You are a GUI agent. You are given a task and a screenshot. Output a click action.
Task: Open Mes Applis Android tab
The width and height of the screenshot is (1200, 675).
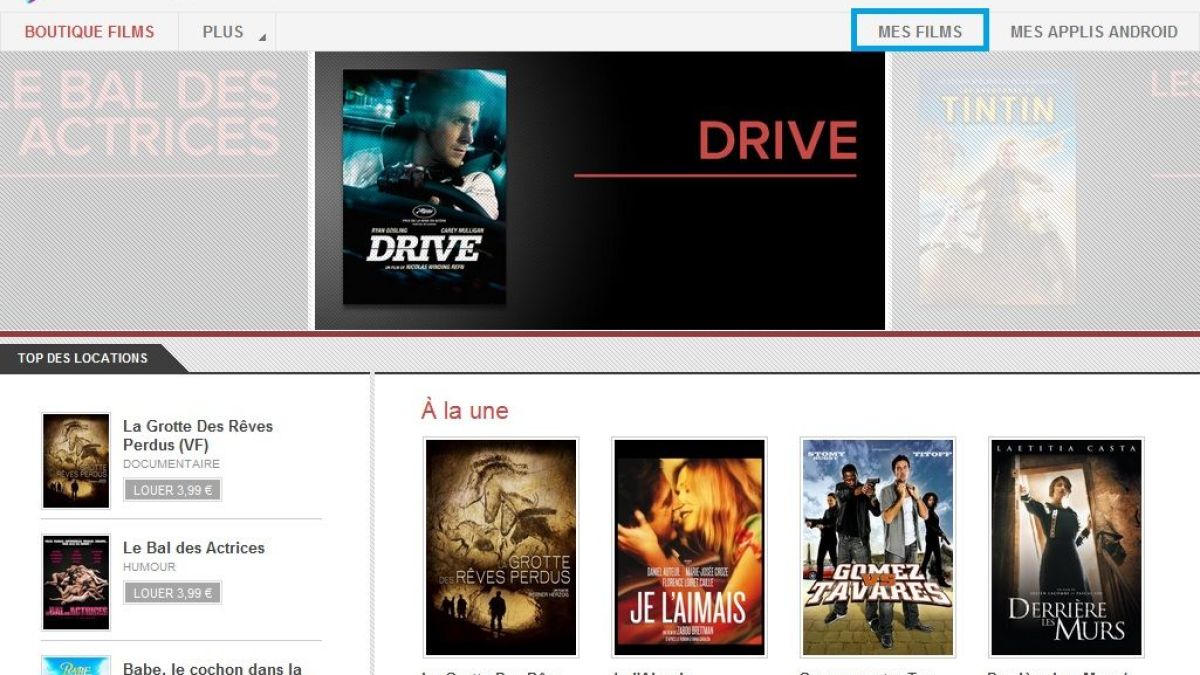(1093, 32)
